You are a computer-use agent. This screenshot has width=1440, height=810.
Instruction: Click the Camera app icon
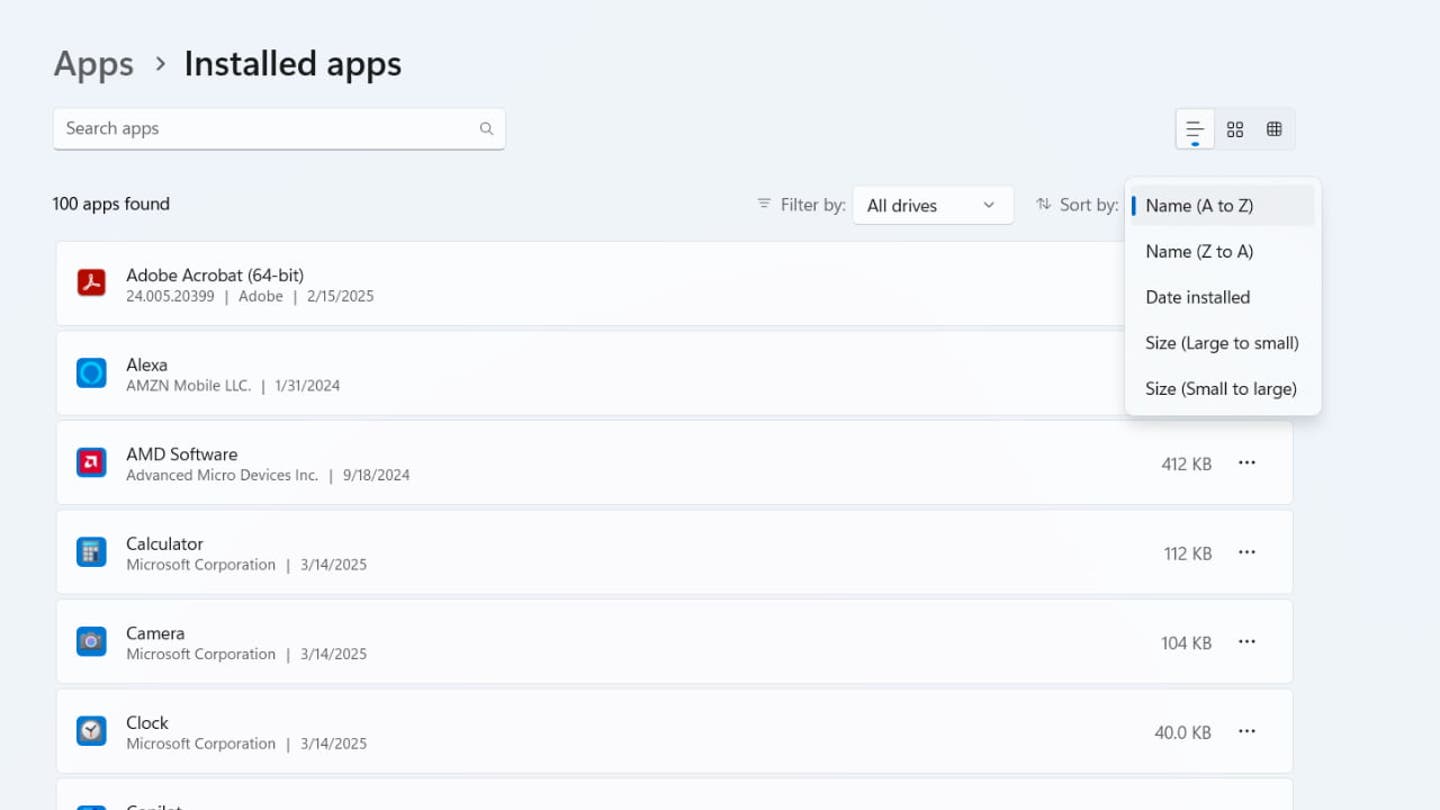[x=91, y=642]
